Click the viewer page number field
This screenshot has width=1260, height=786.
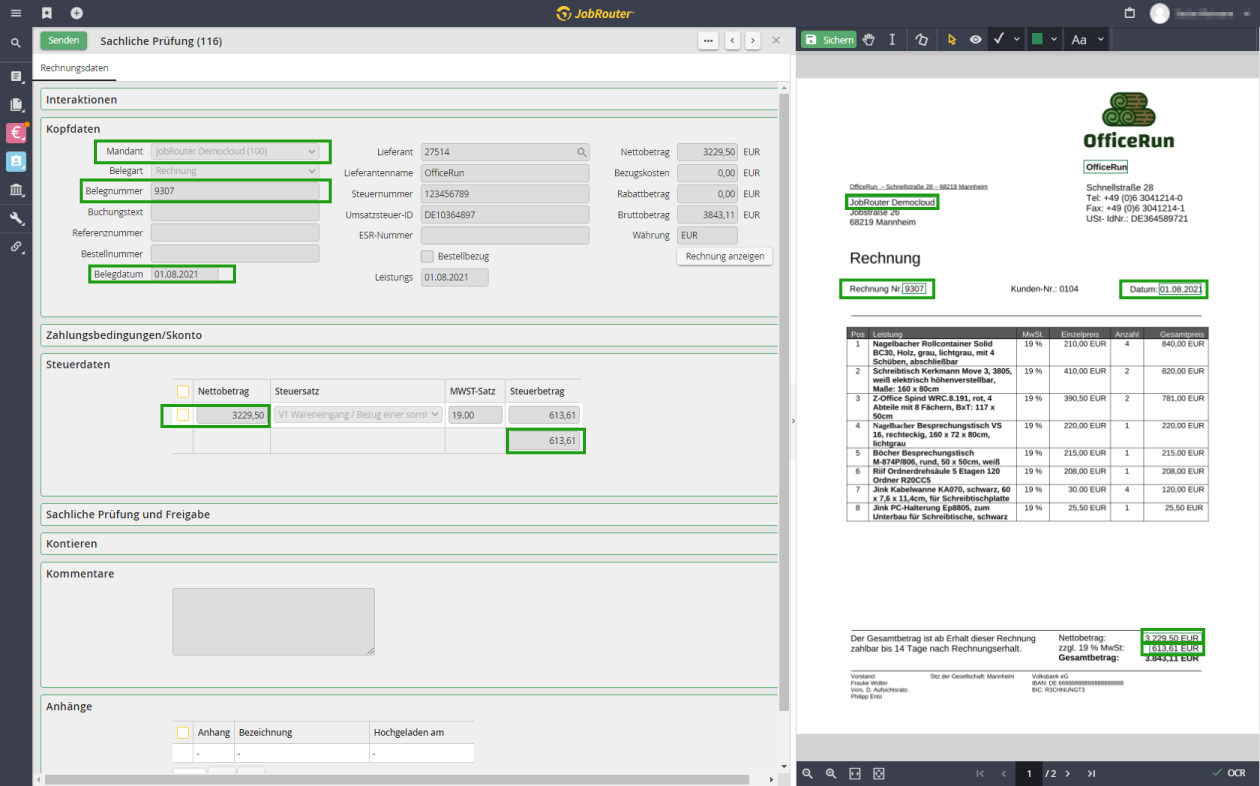1028,773
